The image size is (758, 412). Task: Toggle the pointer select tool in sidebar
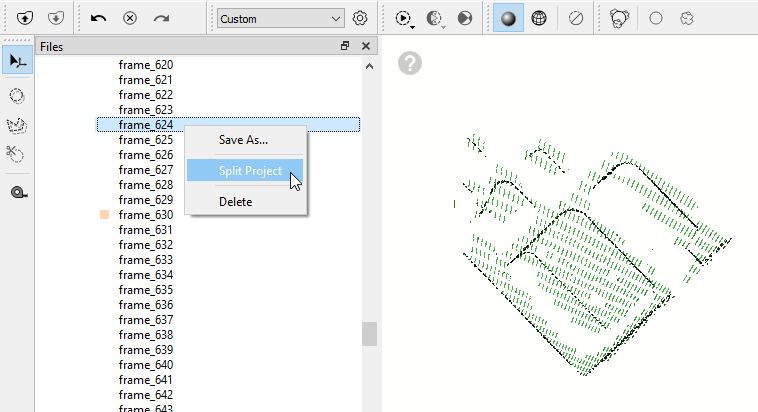17,60
